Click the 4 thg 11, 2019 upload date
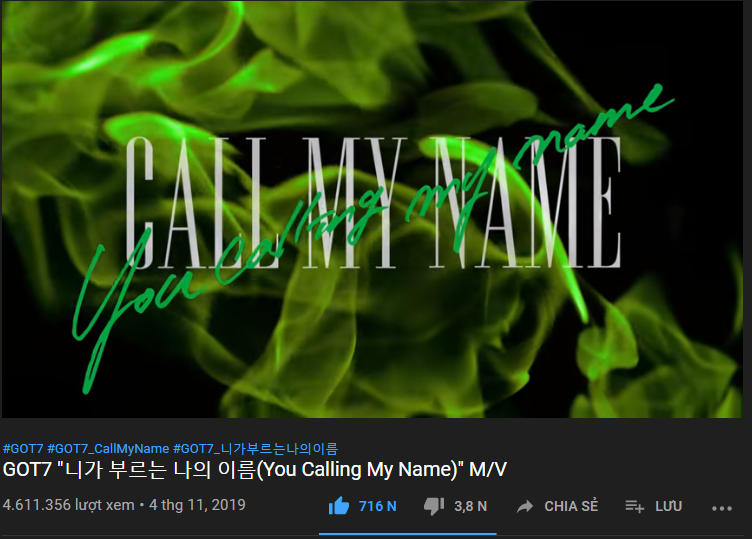The width and height of the screenshot is (752, 539). click(197, 505)
